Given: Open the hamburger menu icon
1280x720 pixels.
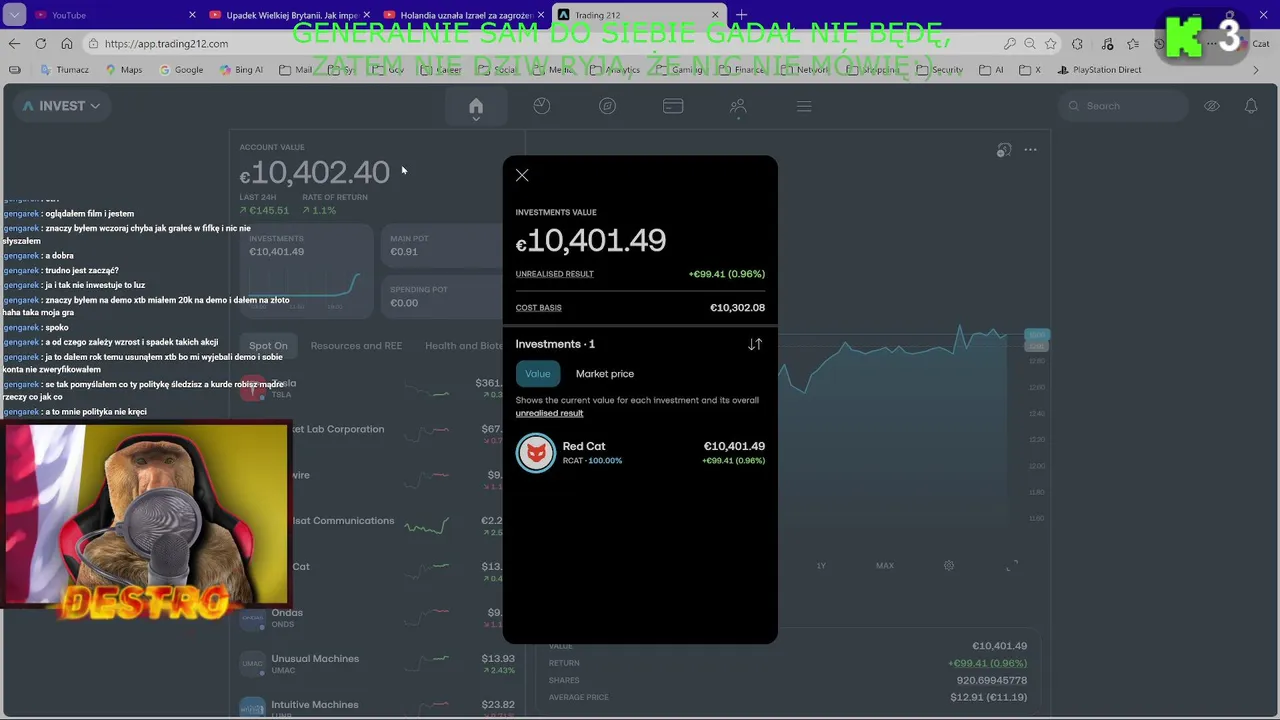Looking at the screenshot, I should (x=804, y=106).
